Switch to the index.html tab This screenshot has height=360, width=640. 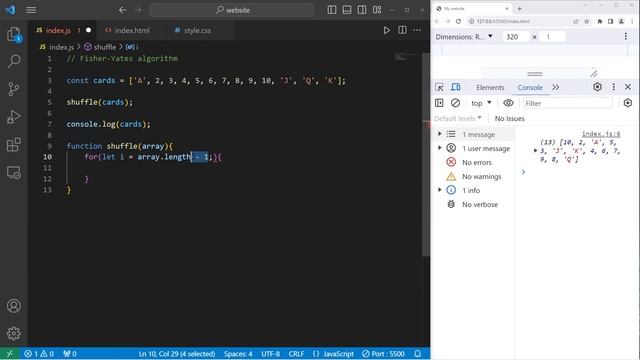131,30
